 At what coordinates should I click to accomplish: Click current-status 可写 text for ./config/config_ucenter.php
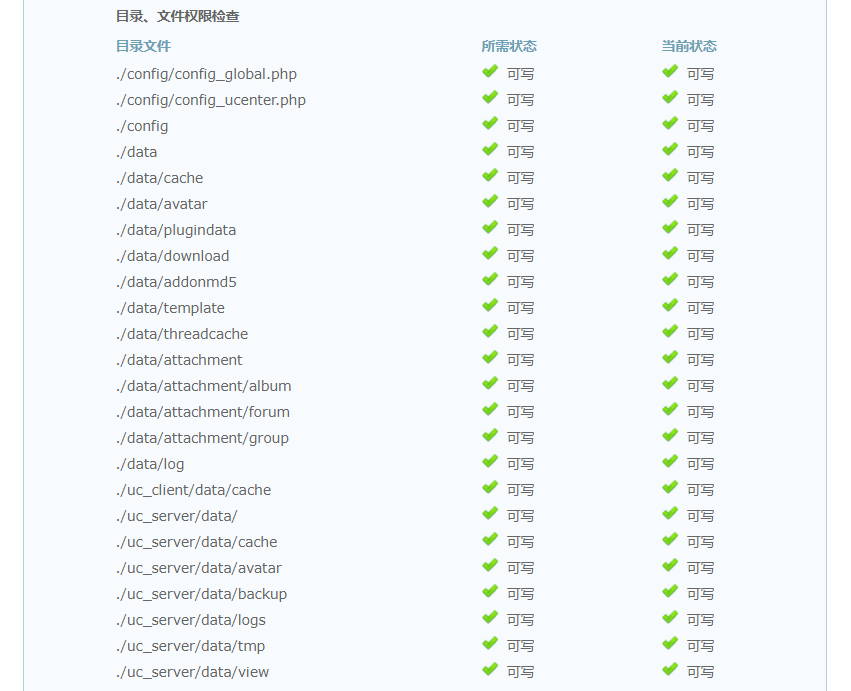tap(700, 100)
